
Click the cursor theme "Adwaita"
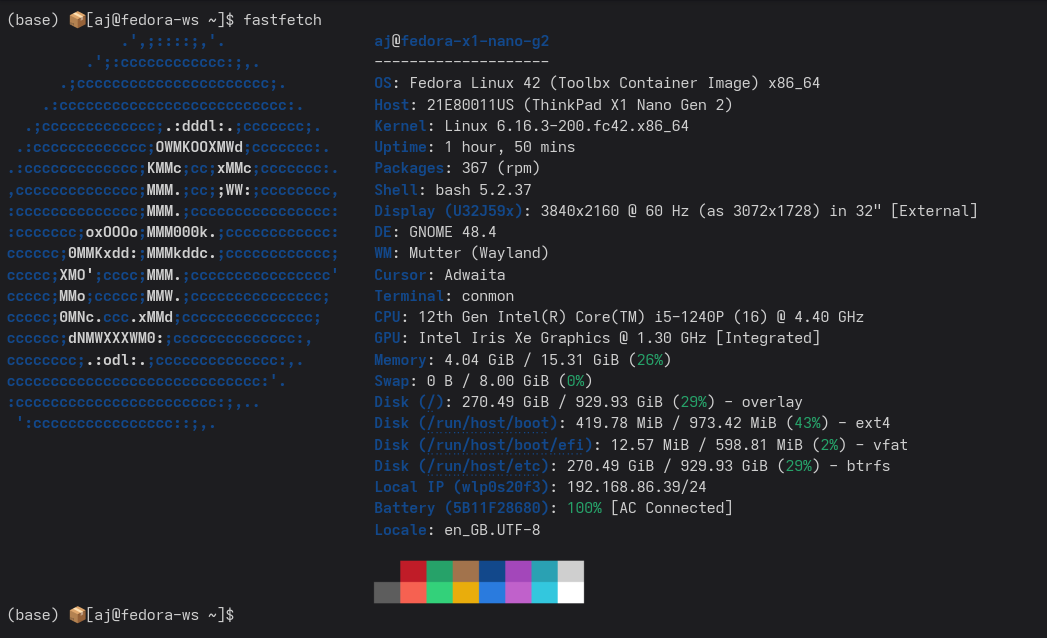tap(475, 275)
